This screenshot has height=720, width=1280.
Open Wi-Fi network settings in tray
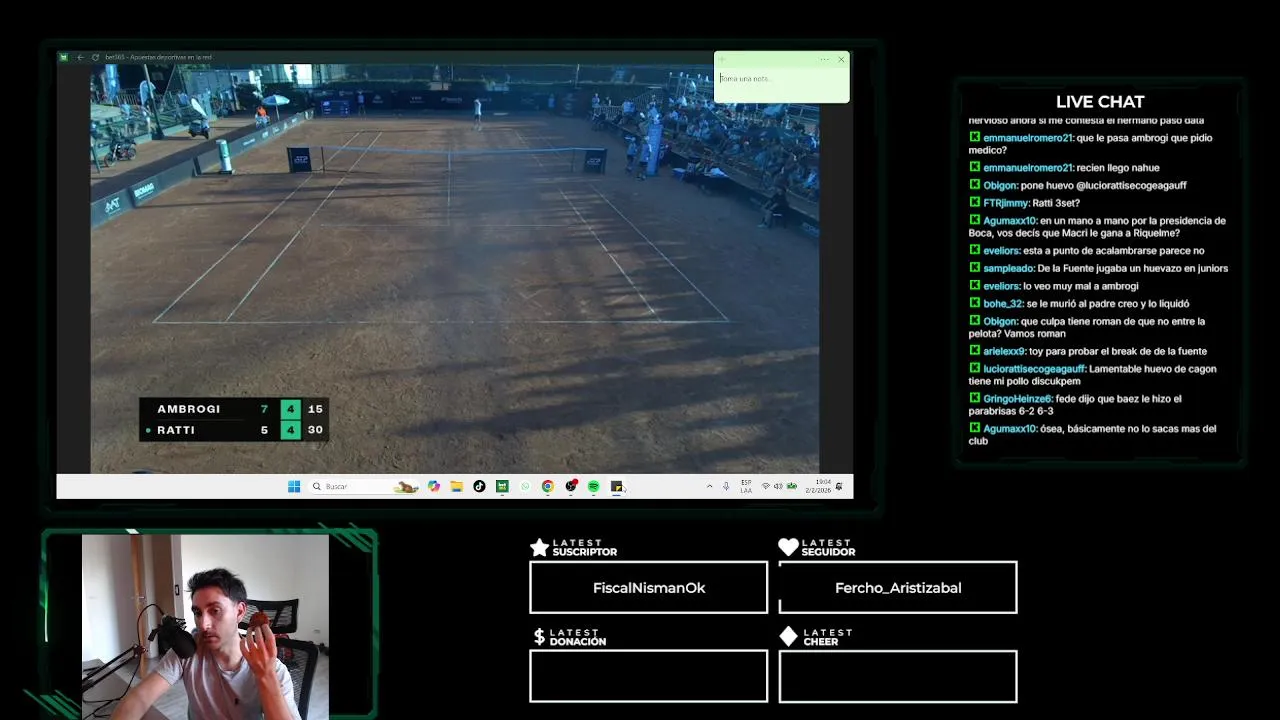tap(766, 486)
